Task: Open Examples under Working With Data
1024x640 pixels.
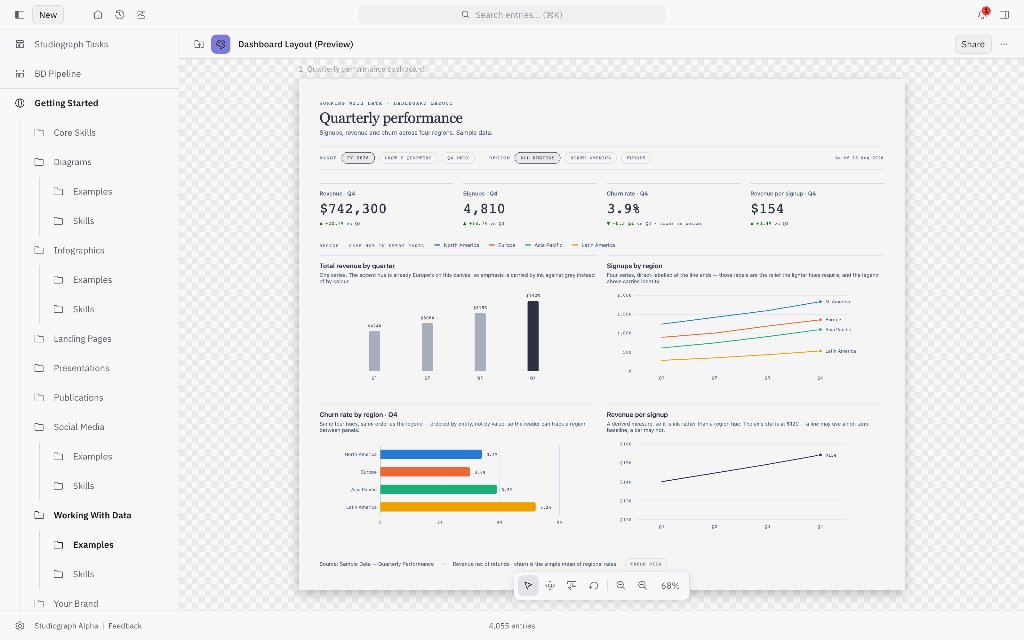Action: 93,544
